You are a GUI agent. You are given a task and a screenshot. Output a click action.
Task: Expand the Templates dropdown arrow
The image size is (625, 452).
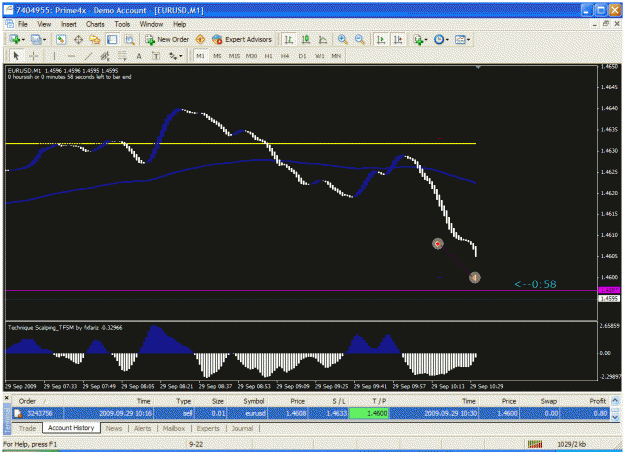point(468,40)
